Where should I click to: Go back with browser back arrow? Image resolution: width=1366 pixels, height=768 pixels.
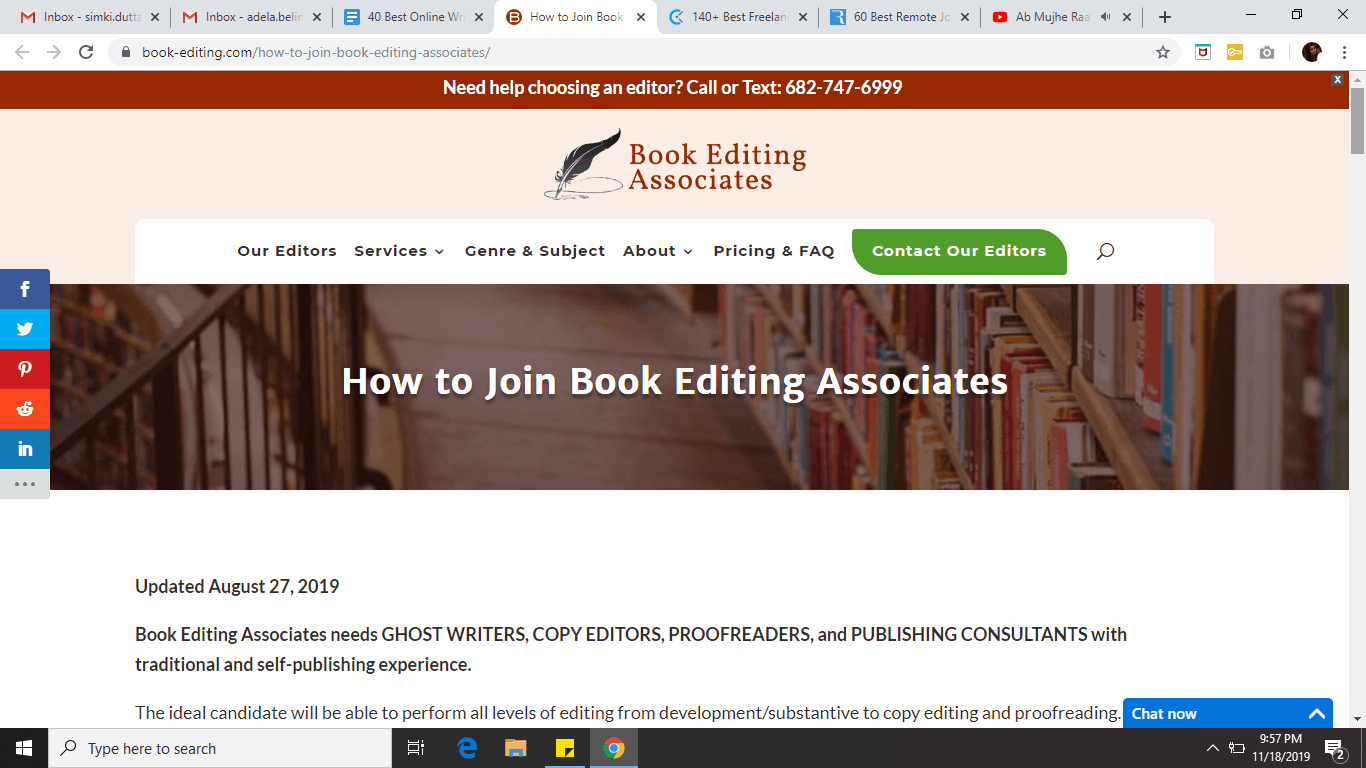pos(22,52)
